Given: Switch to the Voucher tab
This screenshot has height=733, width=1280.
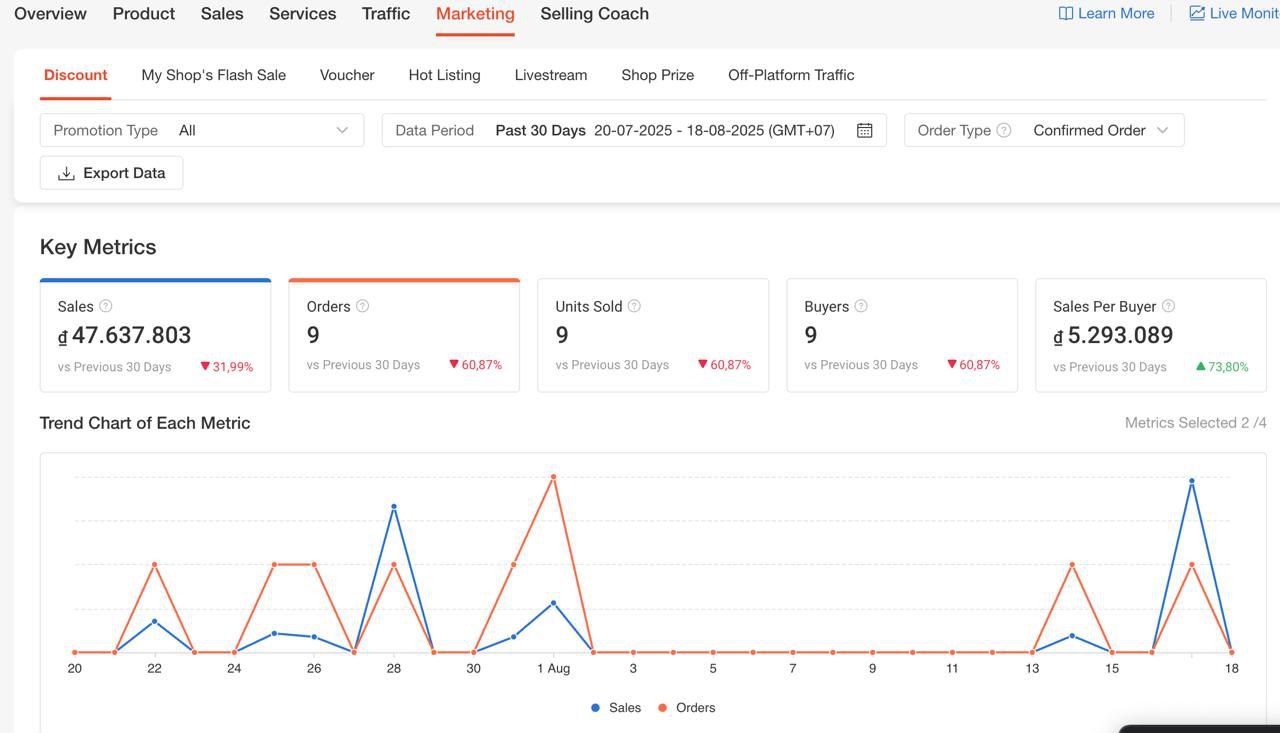Looking at the screenshot, I should click(x=347, y=75).
